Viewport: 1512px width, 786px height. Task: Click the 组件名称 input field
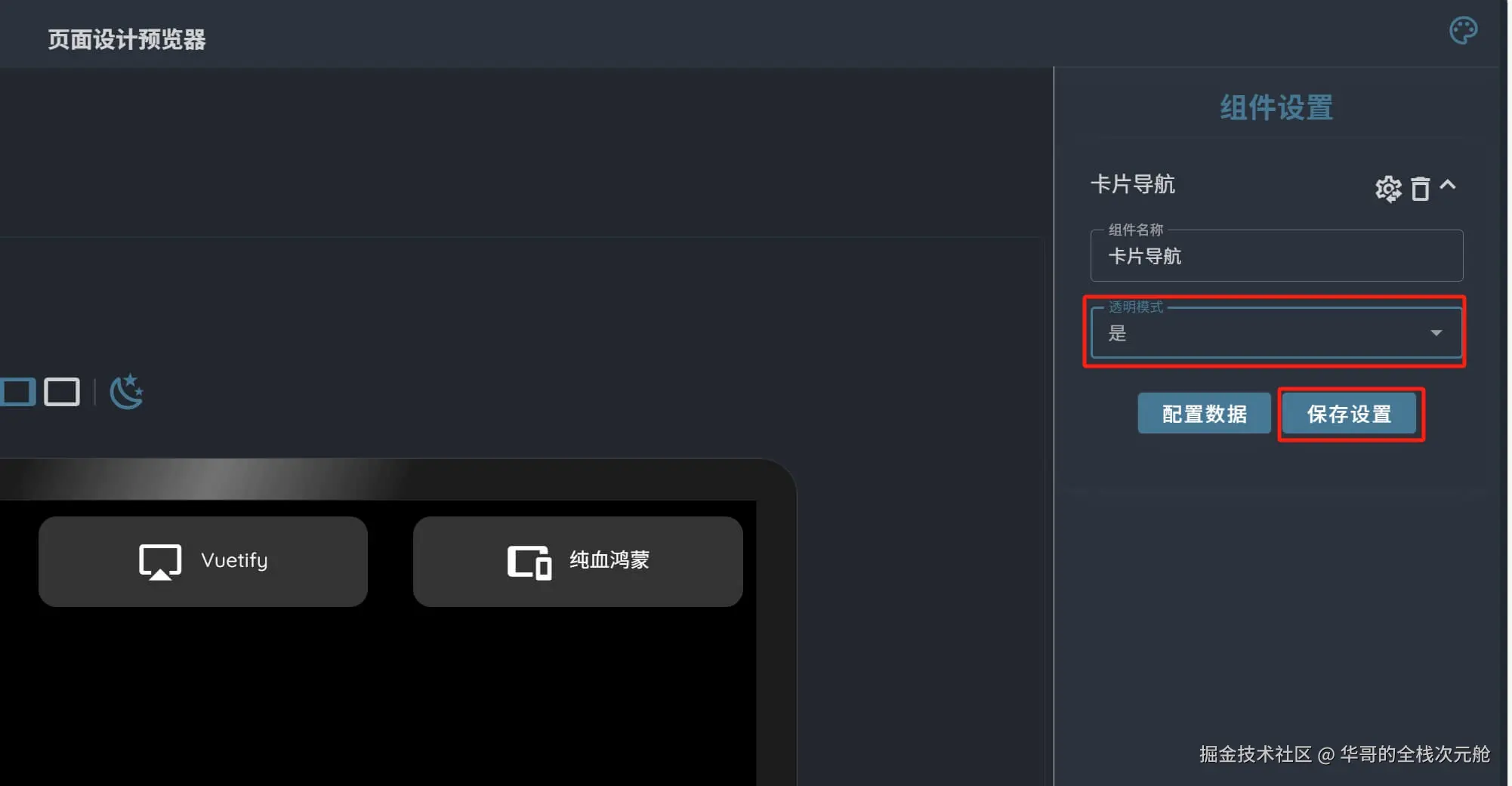tap(1276, 255)
